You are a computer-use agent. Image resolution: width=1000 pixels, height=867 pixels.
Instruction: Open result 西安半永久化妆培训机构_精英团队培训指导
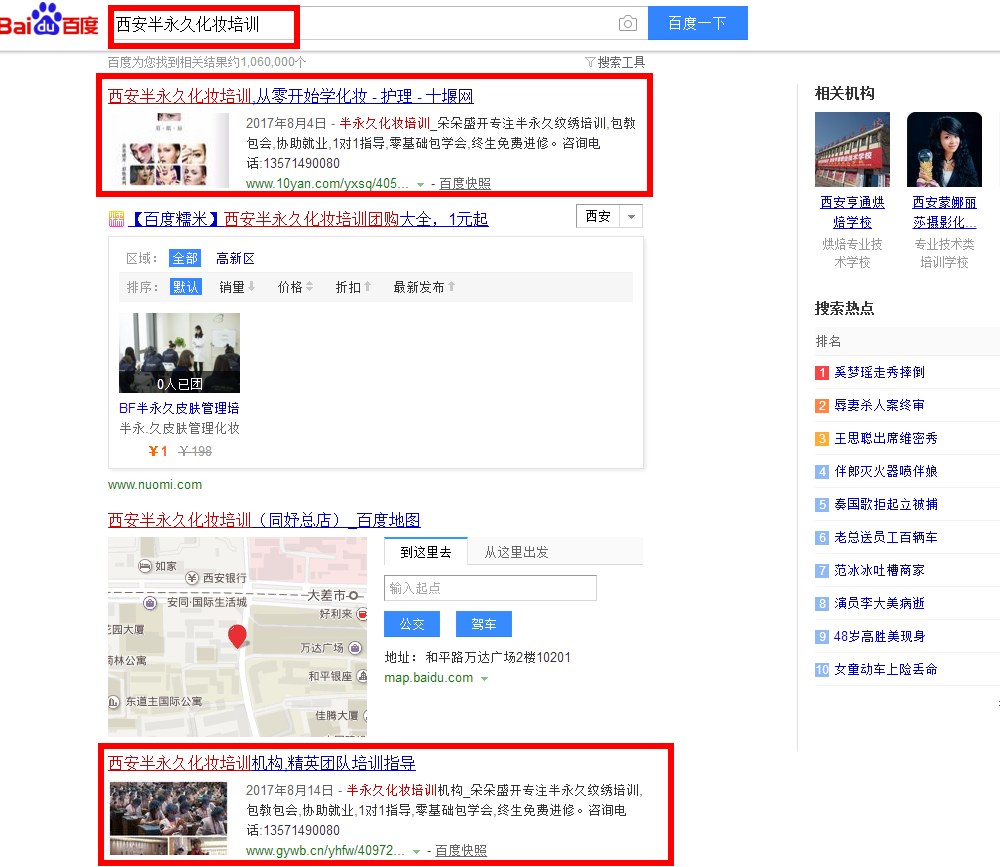(x=261, y=763)
